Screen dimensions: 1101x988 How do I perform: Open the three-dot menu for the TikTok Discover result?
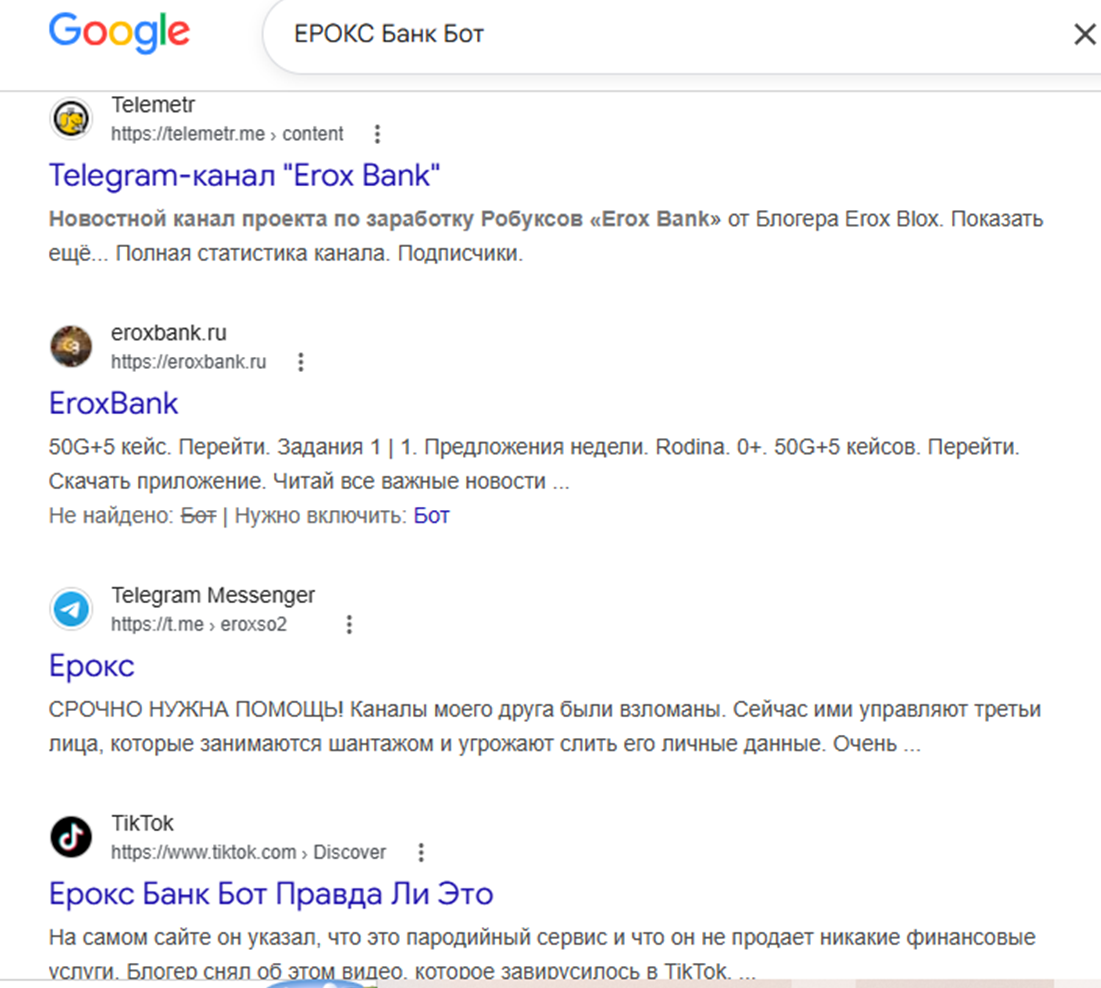point(421,852)
